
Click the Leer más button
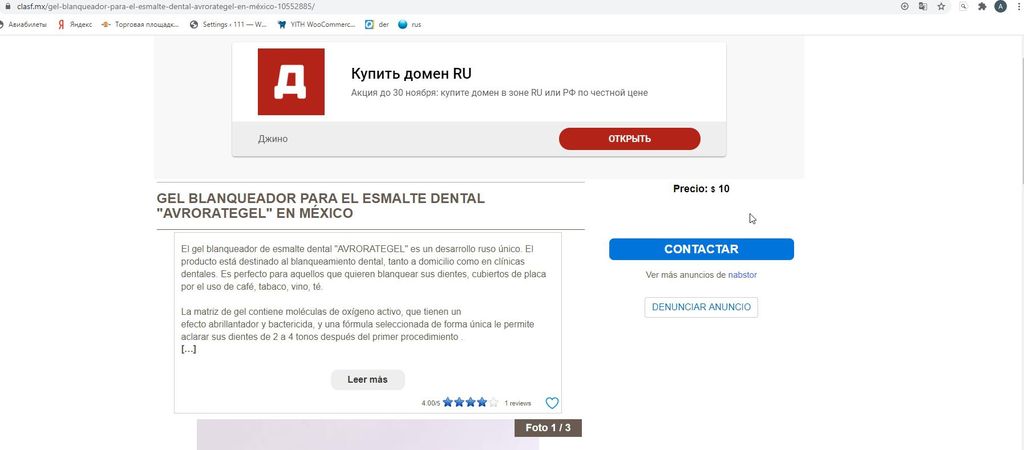(x=368, y=379)
